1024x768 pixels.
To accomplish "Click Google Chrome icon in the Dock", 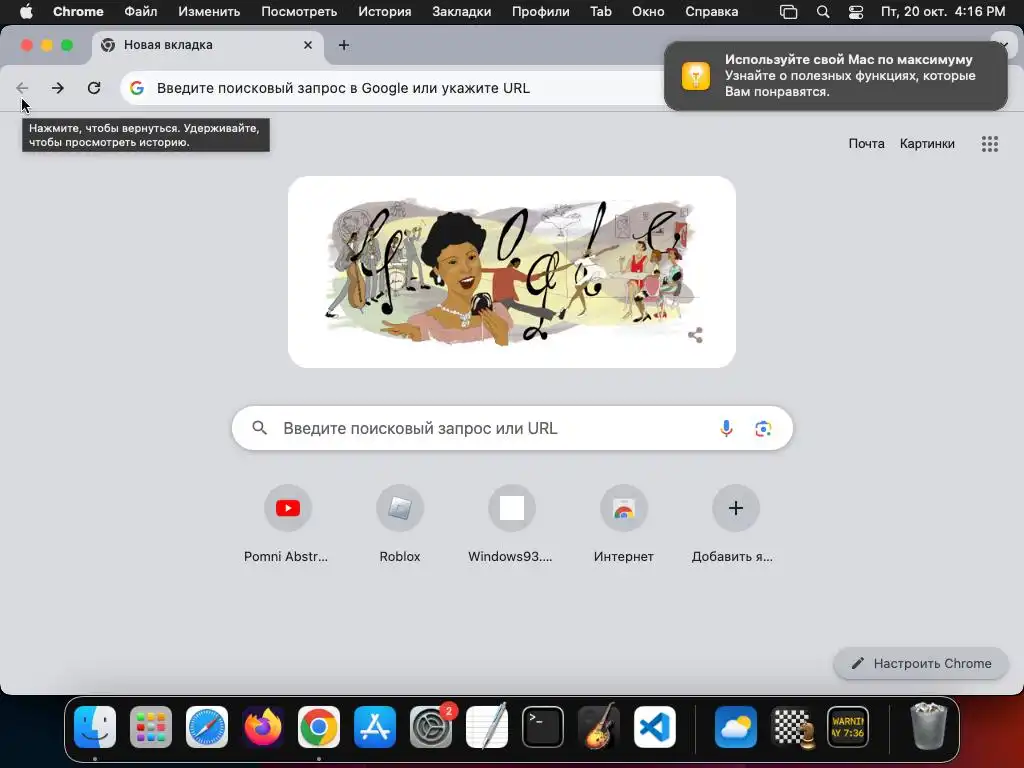I will pyautogui.click(x=319, y=727).
